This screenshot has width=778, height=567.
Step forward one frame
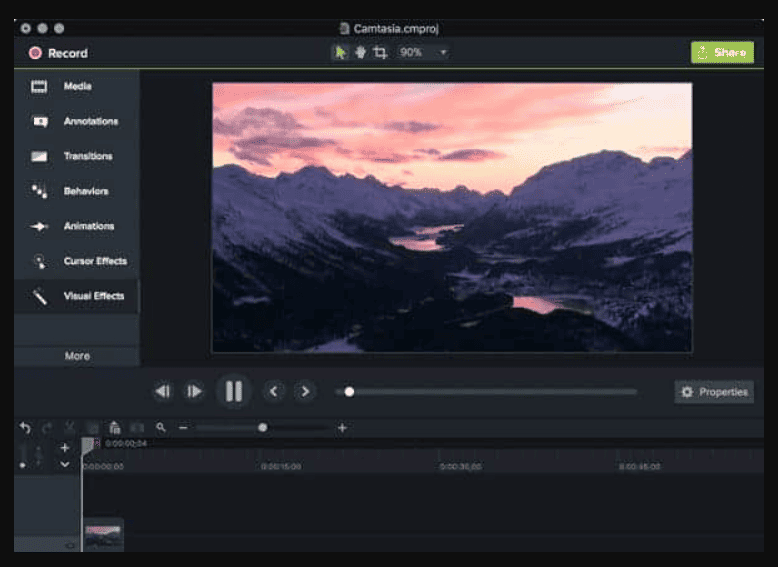pyautogui.click(x=194, y=391)
